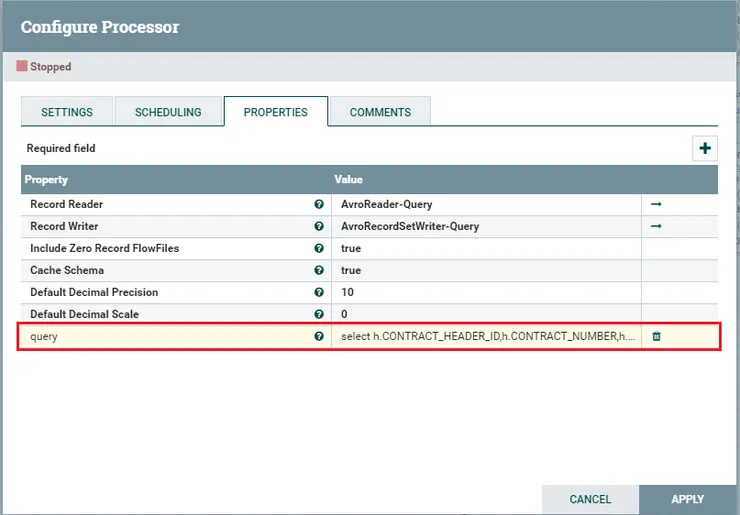Open help icon for Cache Schema
The width and height of the screenshot is (740, 515).
click(319, 270)
